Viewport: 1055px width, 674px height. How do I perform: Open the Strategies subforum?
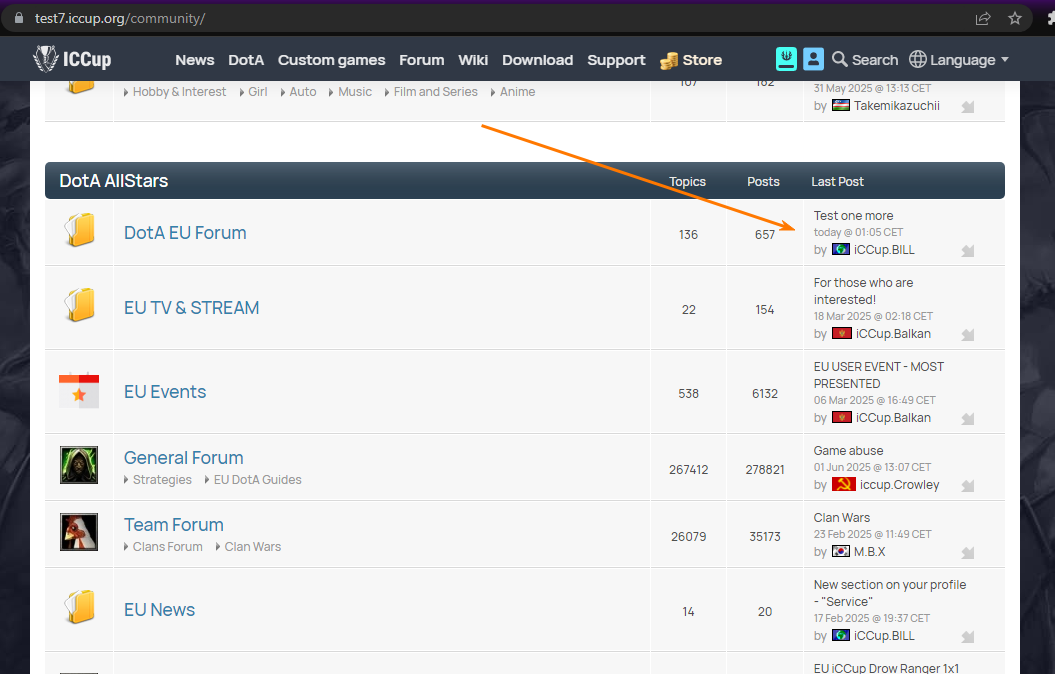(x=162, y=480)
